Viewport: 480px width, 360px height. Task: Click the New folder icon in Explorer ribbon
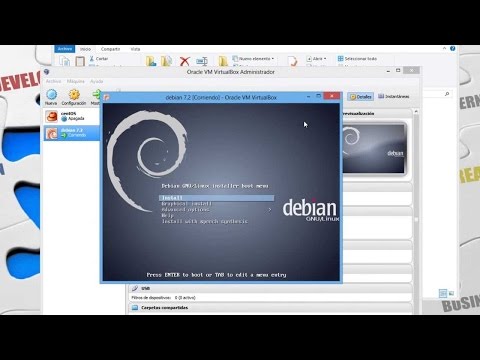(x=223, y=61)
